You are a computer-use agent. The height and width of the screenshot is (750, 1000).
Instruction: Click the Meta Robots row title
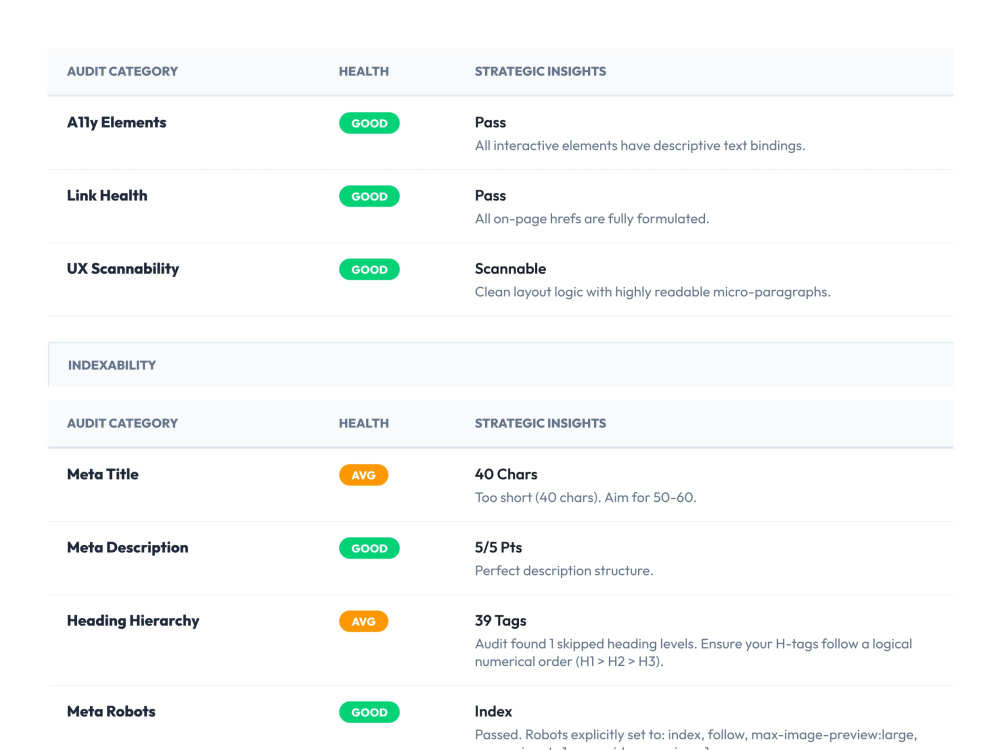click(x=111, y=712)
